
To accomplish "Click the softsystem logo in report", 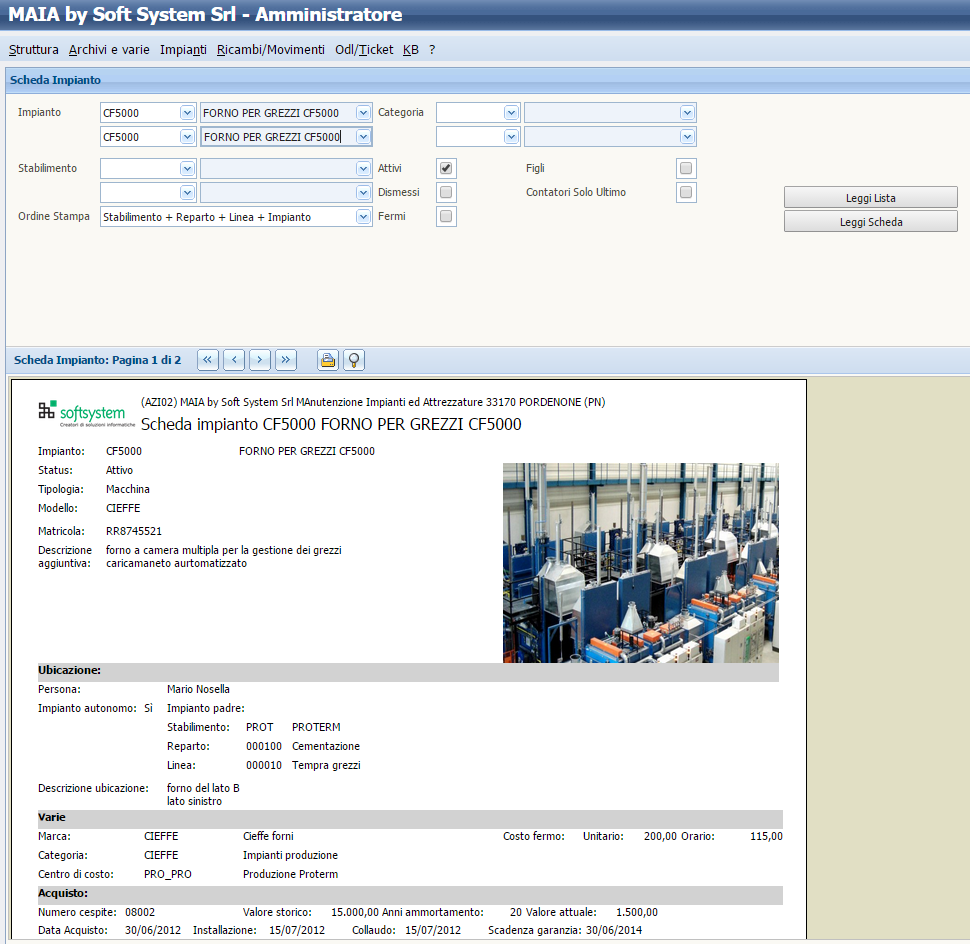I will tap(86, 413).
